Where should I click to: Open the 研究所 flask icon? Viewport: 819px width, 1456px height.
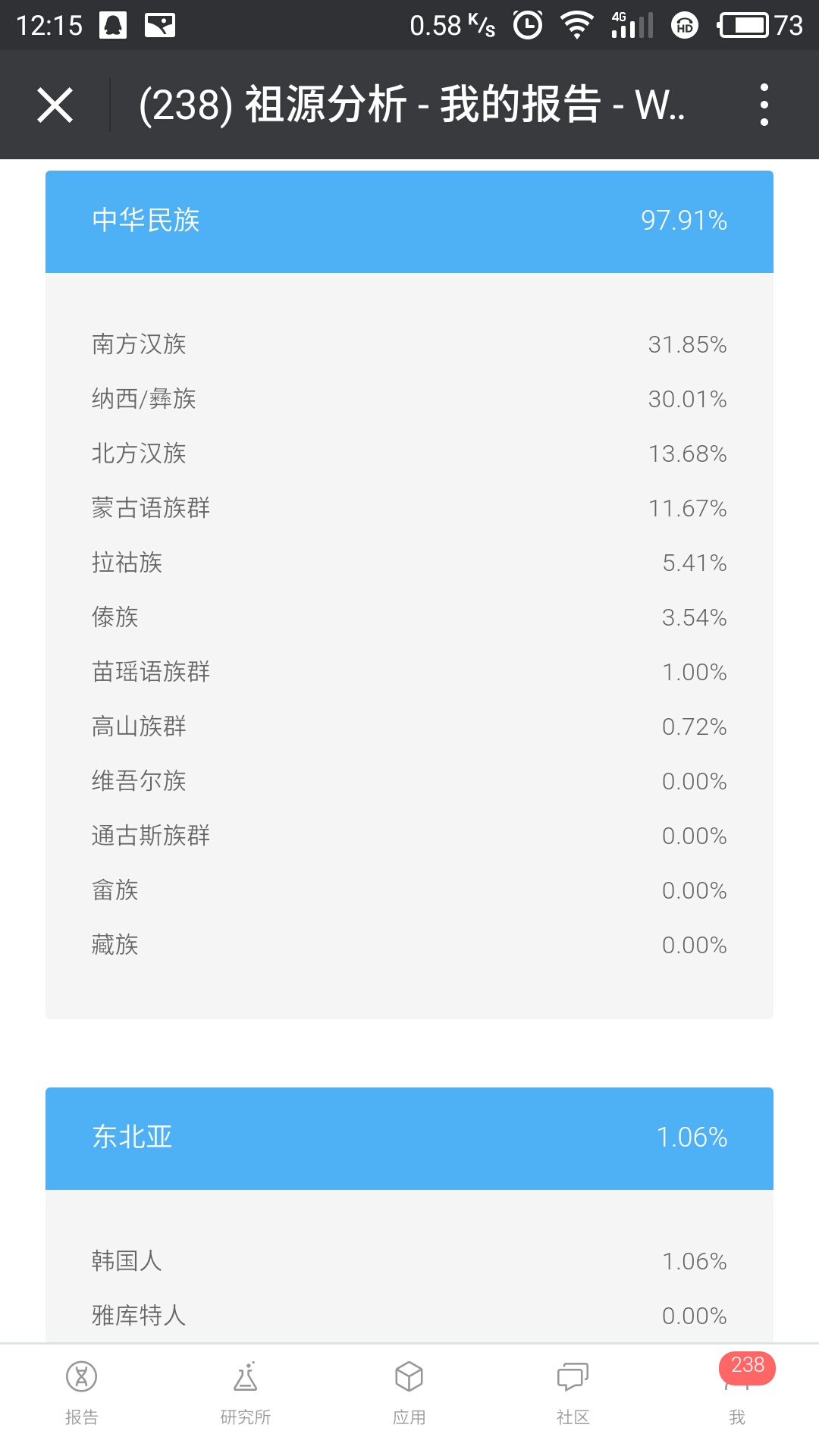246,1376
